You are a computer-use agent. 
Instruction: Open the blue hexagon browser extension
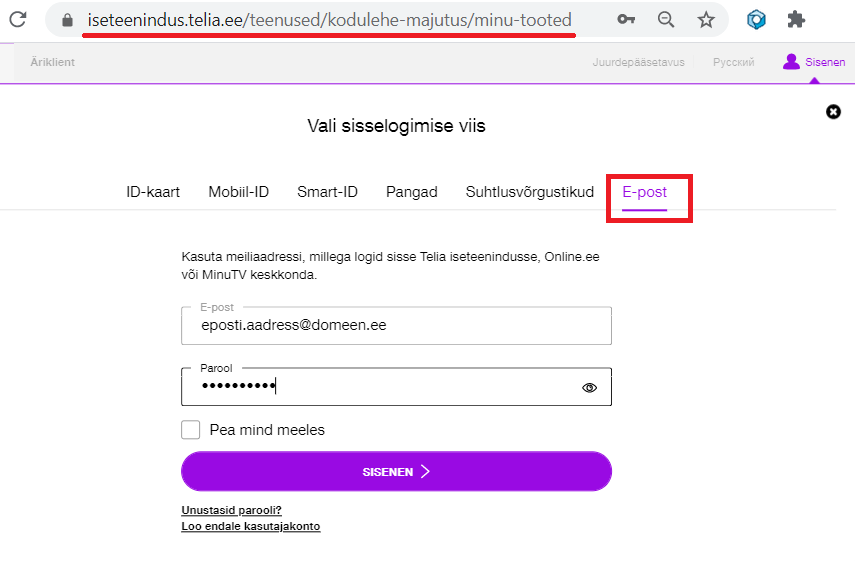pyautogui.click(x=756, y=20)
